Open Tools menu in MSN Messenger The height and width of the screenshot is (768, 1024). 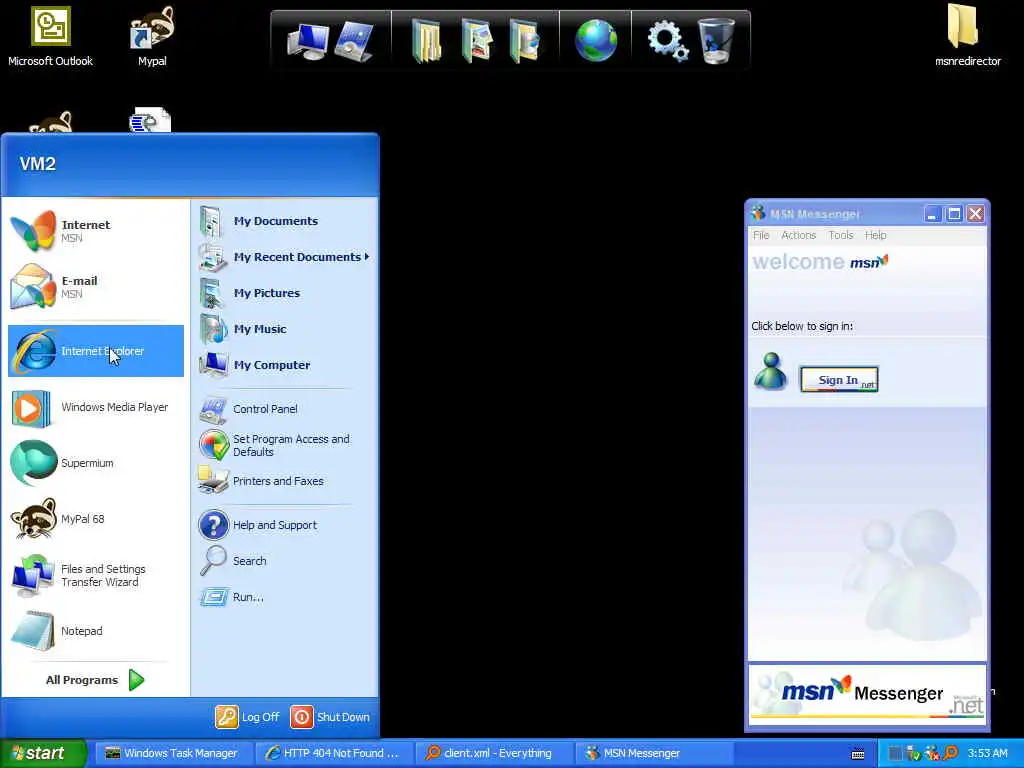(x=840, y=235)
